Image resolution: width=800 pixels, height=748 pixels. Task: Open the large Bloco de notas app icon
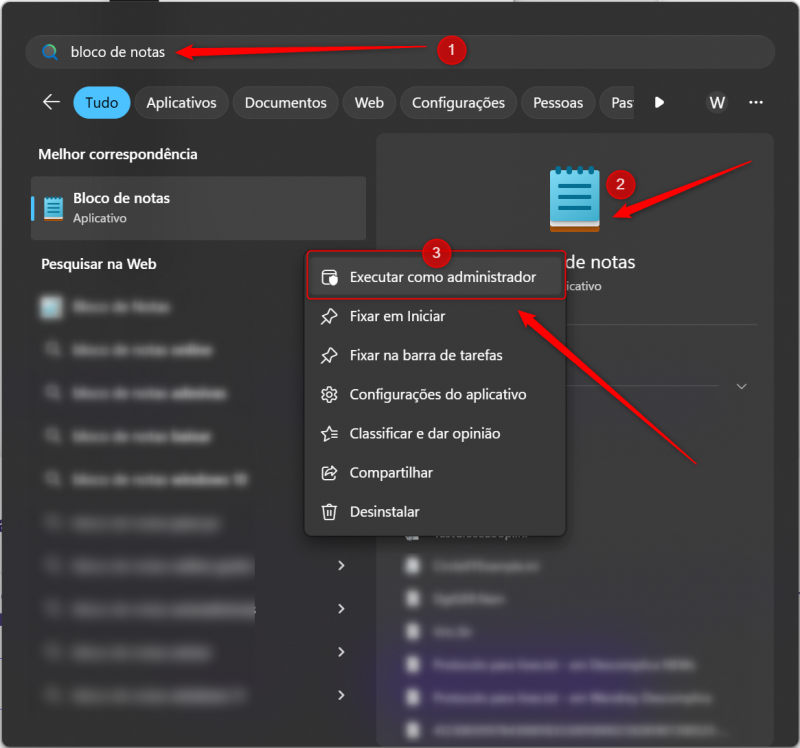tap(573, 198)
